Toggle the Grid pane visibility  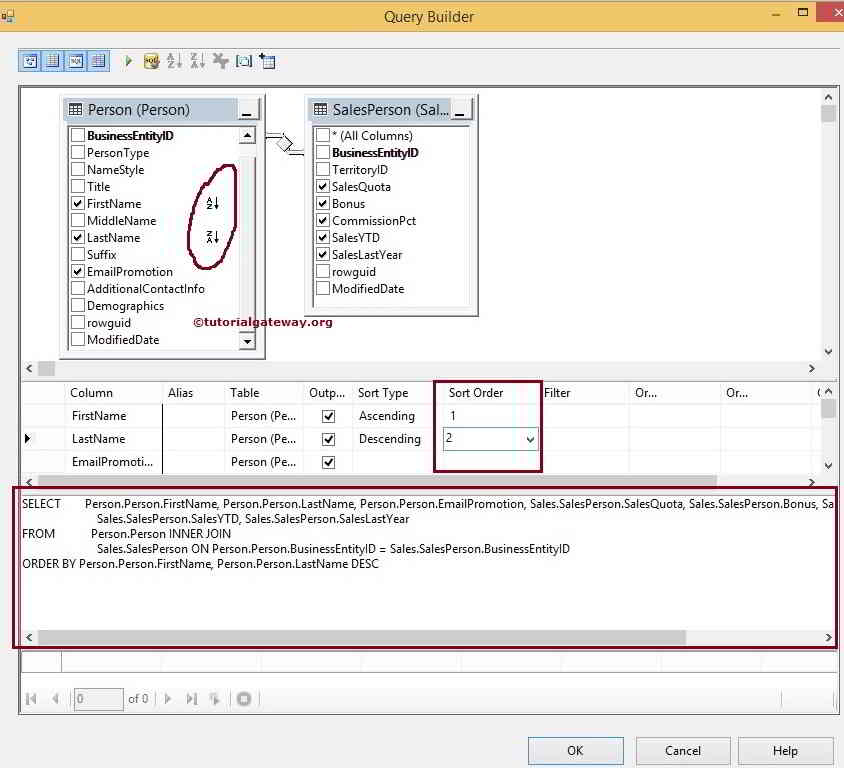pos(52,60)
